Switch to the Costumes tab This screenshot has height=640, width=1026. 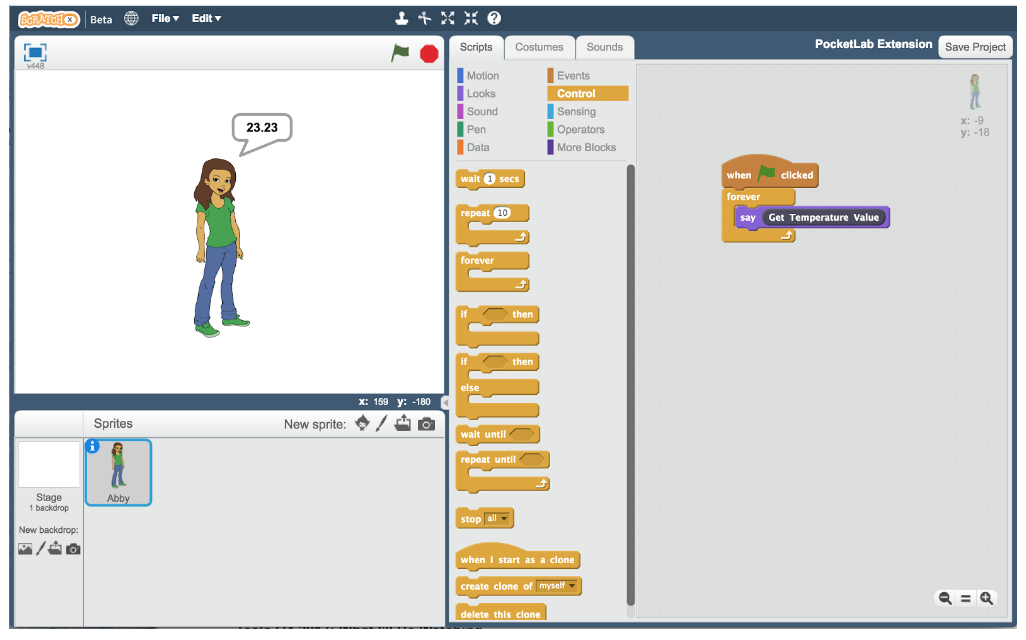[539, 46]
